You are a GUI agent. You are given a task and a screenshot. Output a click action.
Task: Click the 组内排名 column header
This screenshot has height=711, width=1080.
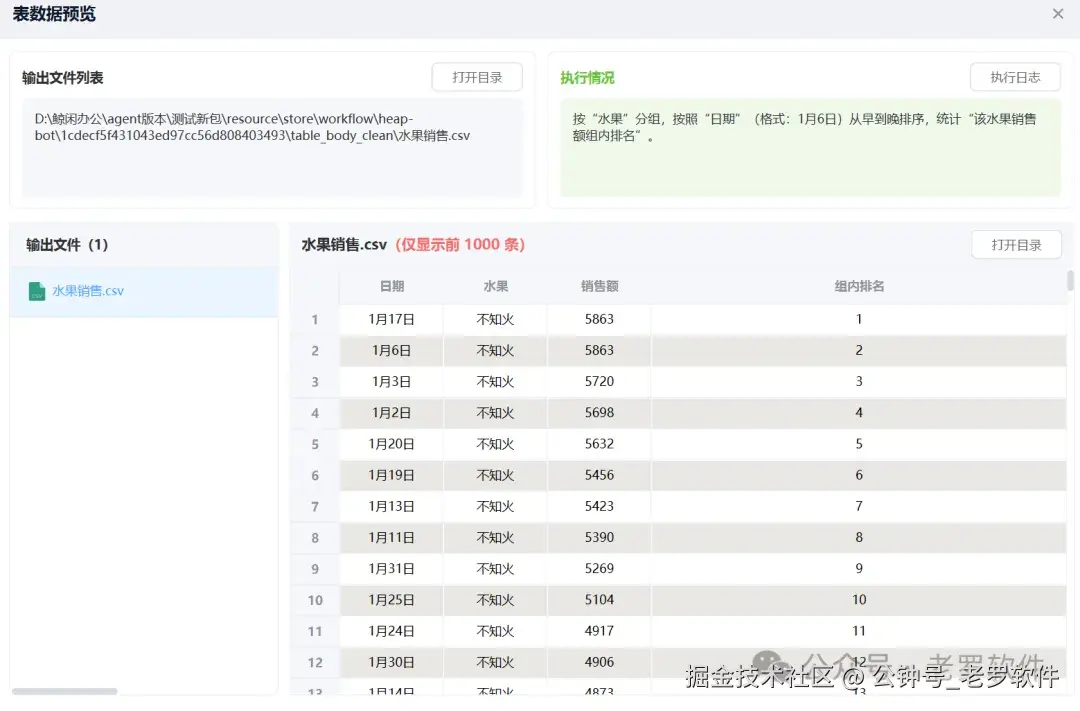(859, 286)
